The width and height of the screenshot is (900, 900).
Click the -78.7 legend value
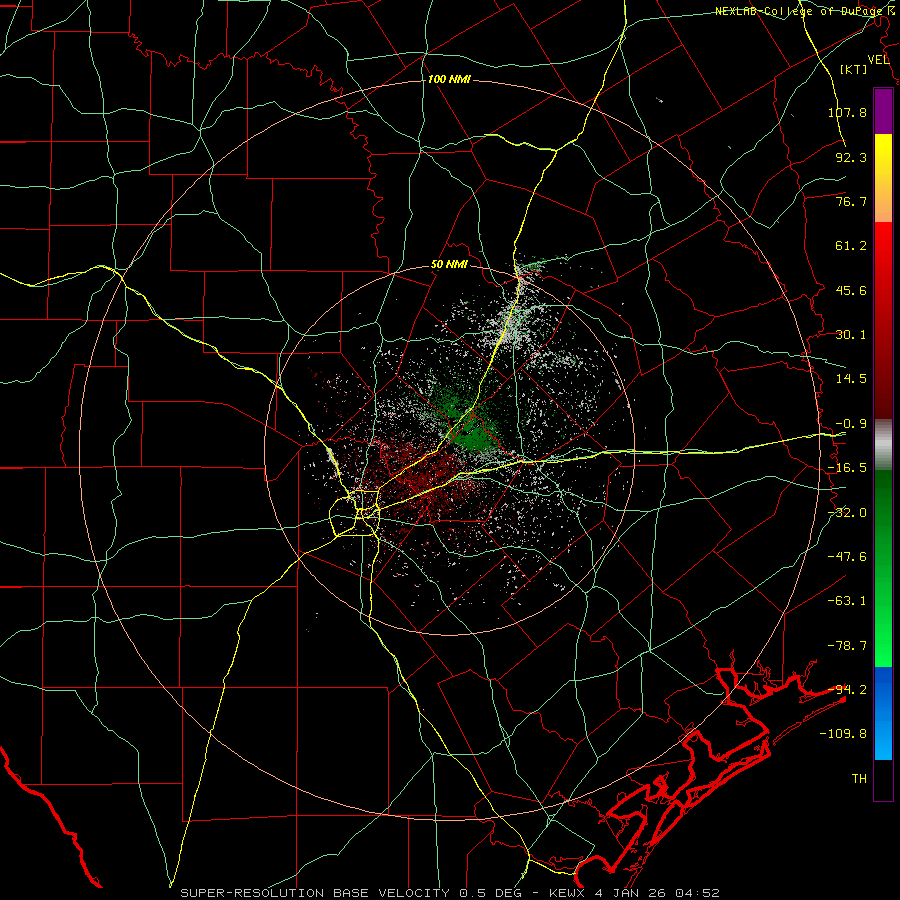pyautogui.click(x=847, y=646)
